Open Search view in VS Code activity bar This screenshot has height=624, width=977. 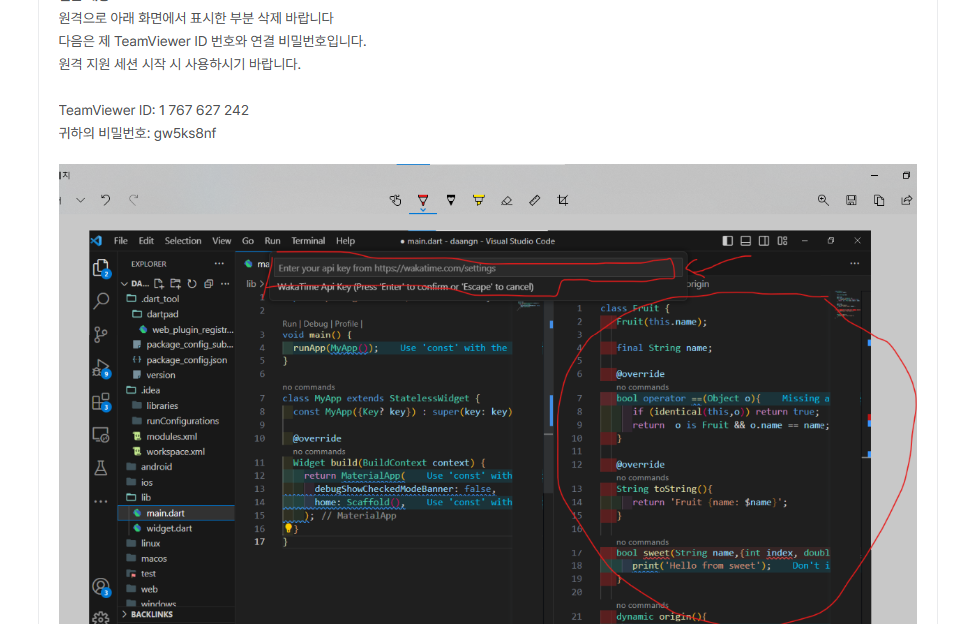point(101,301)
